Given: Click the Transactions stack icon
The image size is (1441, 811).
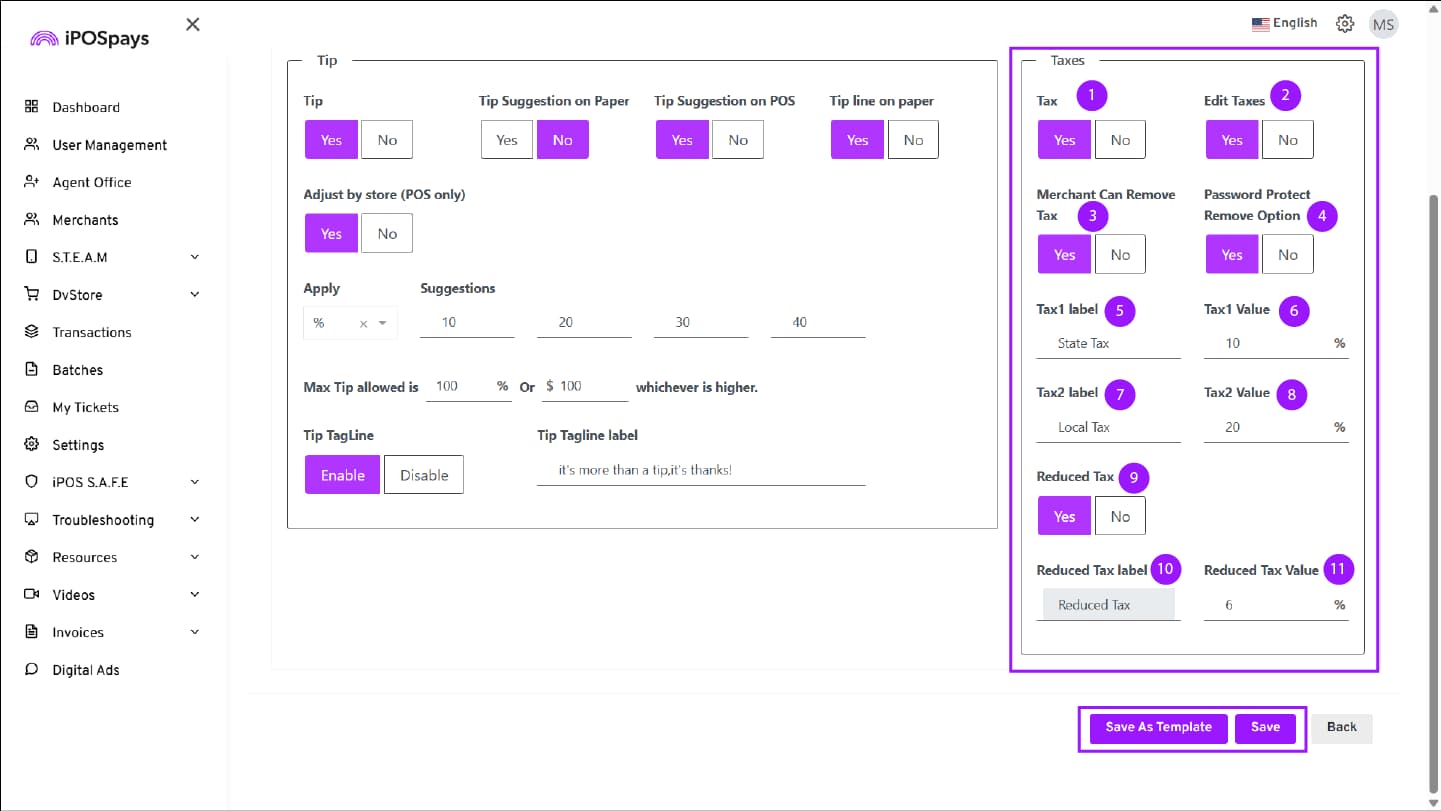Looking at the screenshot, I should 32,332.
